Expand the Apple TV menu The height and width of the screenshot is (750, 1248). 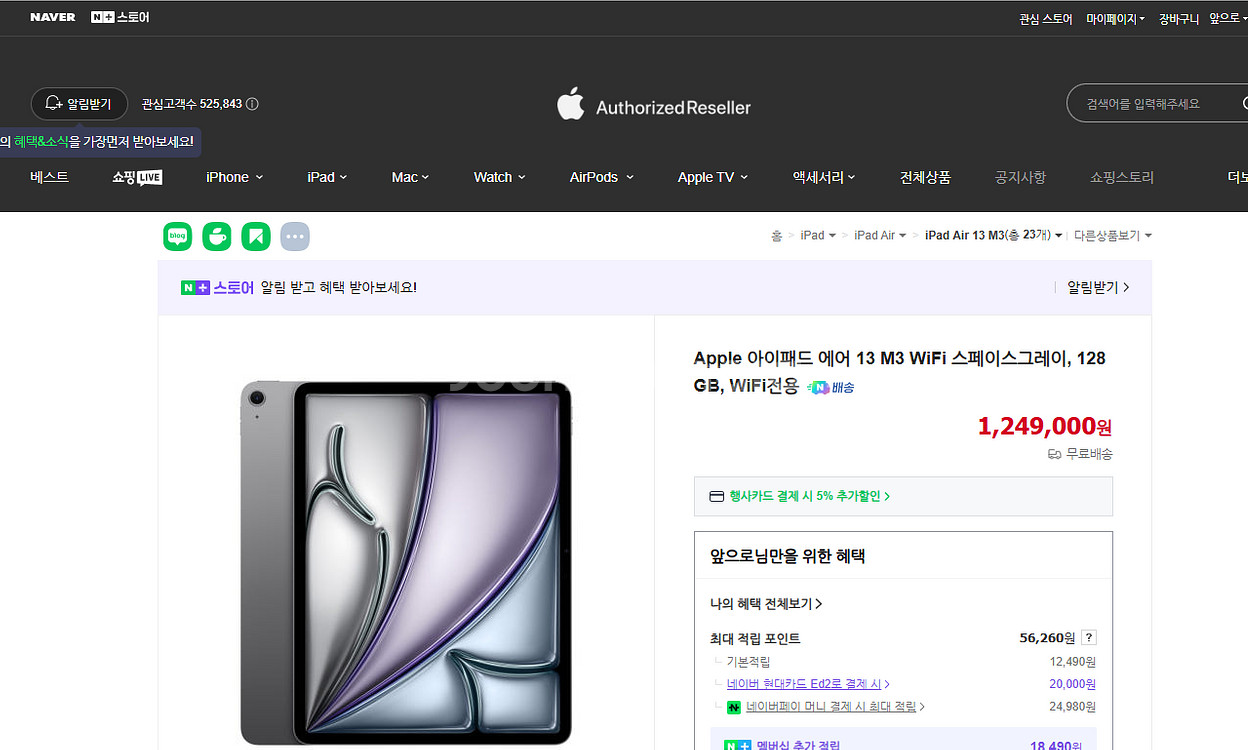tap(712, 177)
